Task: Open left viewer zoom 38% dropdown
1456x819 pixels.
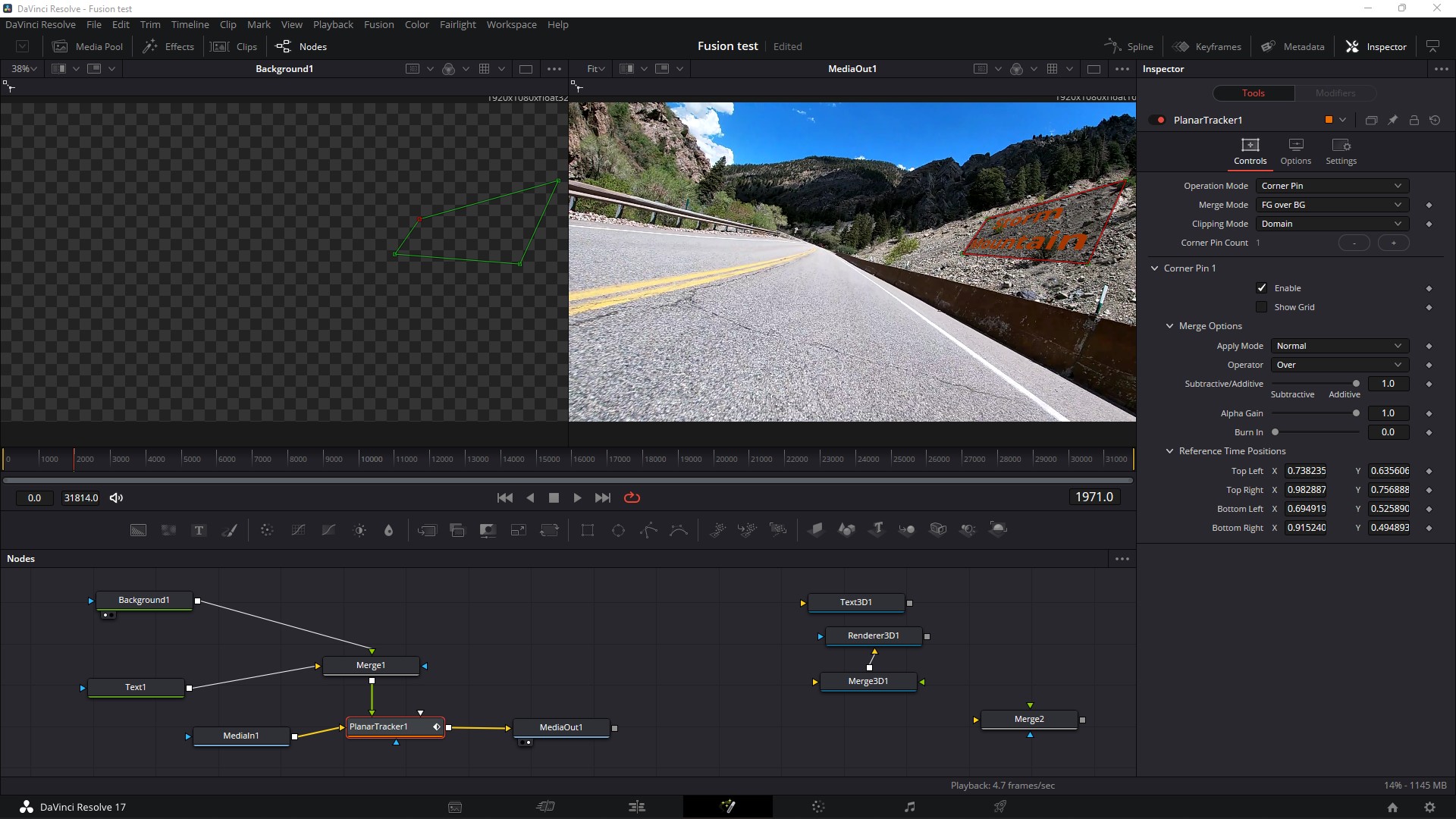Action: pyautogui.click(x=24, y=69)
